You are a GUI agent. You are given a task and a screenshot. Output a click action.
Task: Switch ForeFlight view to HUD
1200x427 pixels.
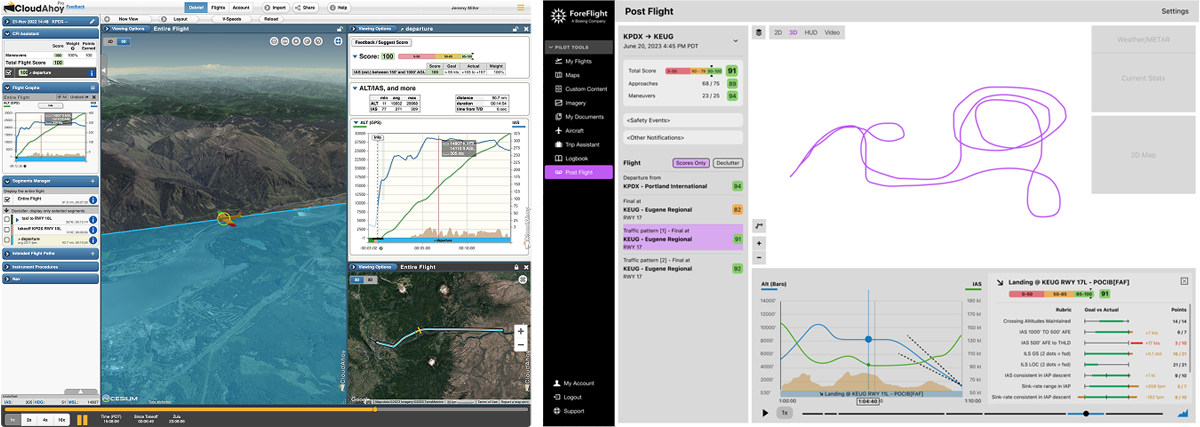(811, 33)
